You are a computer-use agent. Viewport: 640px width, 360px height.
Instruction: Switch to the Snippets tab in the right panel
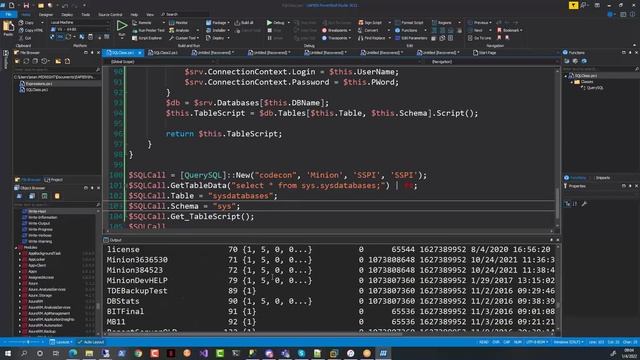(602, 178)
